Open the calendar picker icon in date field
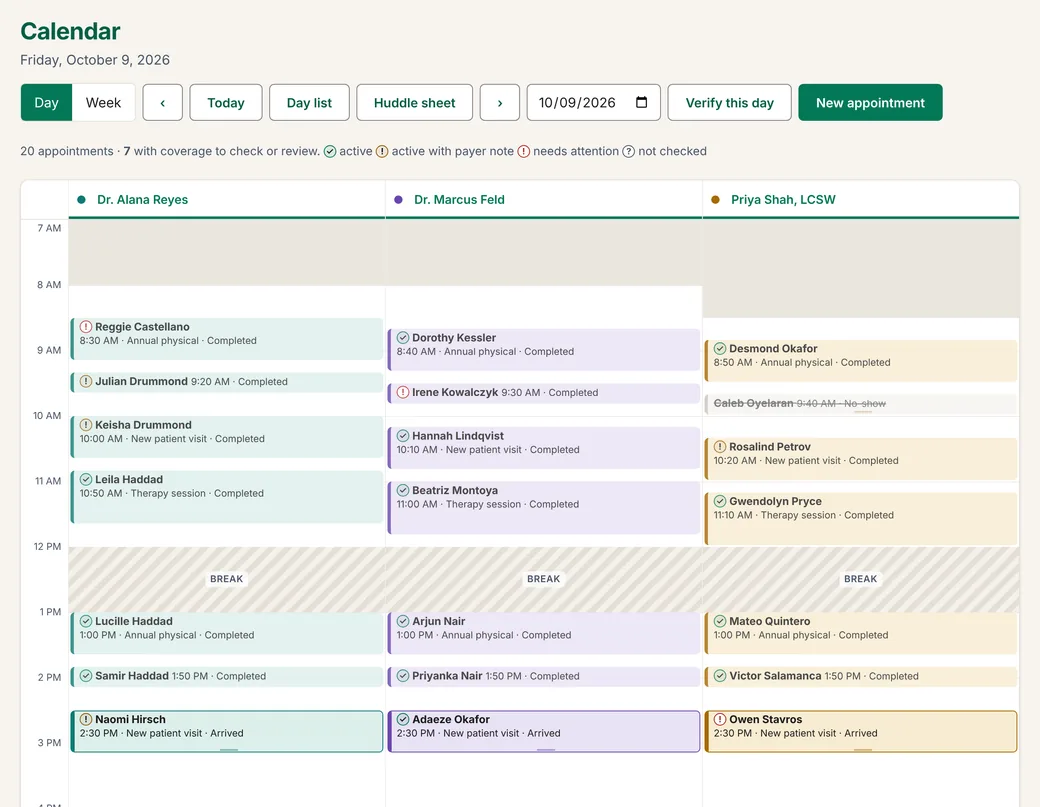Image resolution: width=1040 pixels, height=807 pixels. click(x=641, y=102)
